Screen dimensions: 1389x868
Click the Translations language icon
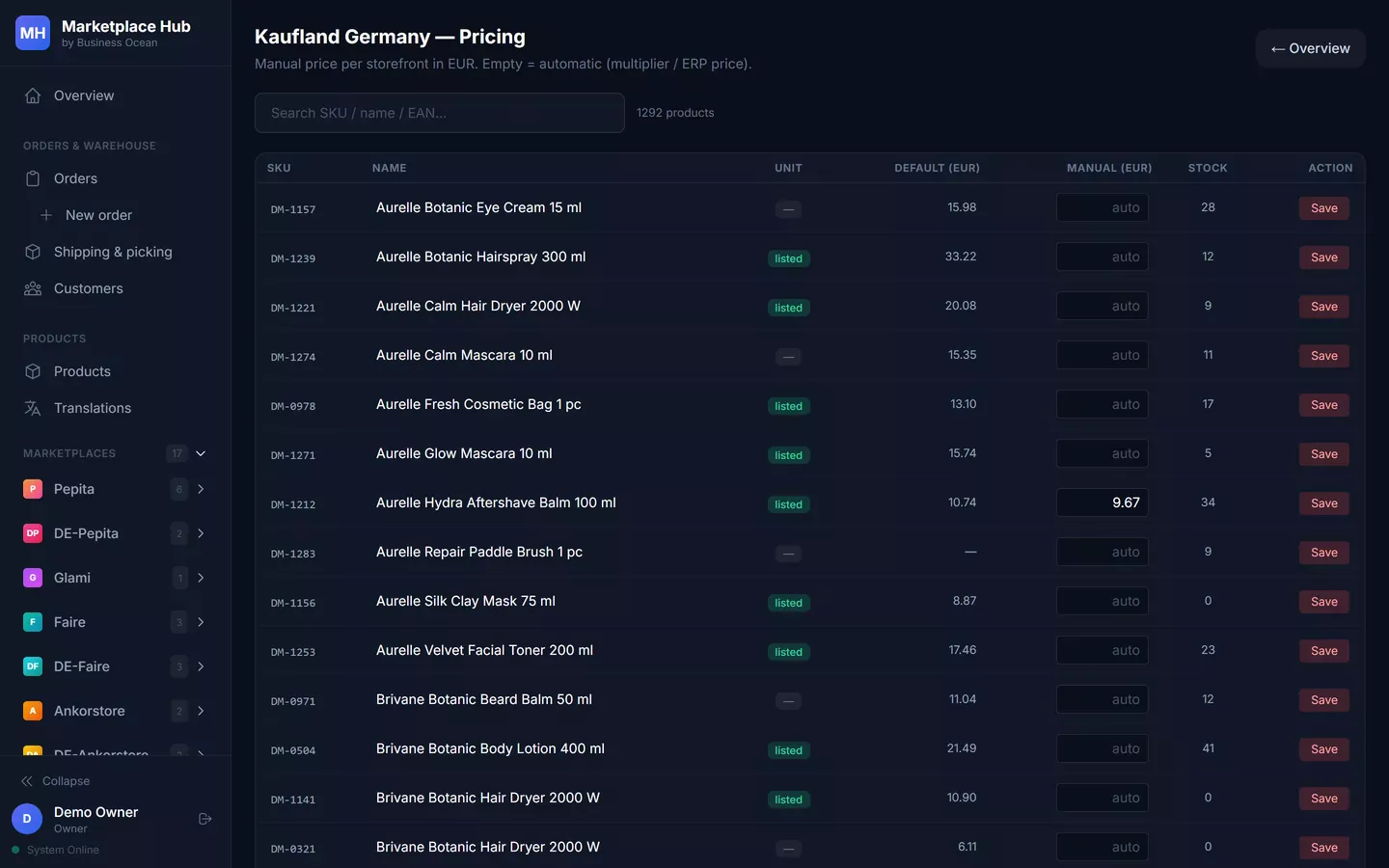pos(33,408)
